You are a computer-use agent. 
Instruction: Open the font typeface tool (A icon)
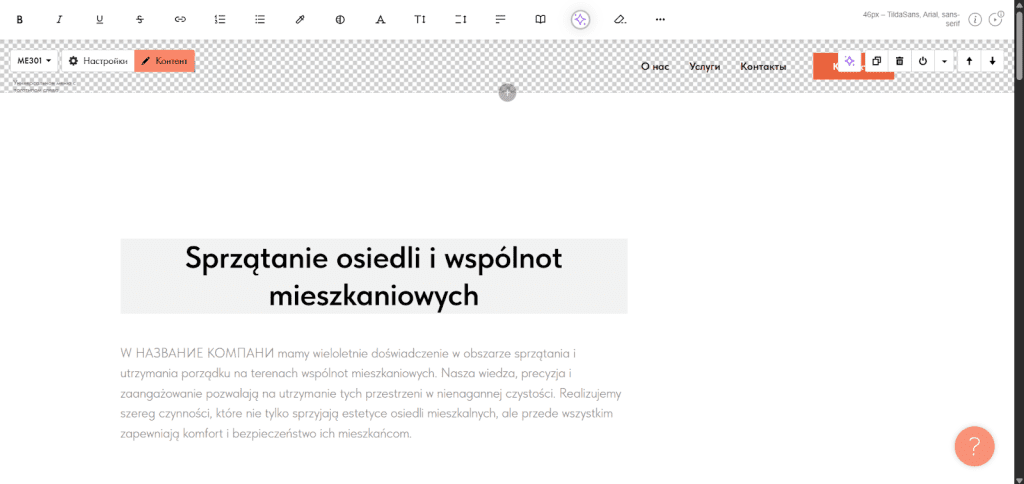pos(380,20)
